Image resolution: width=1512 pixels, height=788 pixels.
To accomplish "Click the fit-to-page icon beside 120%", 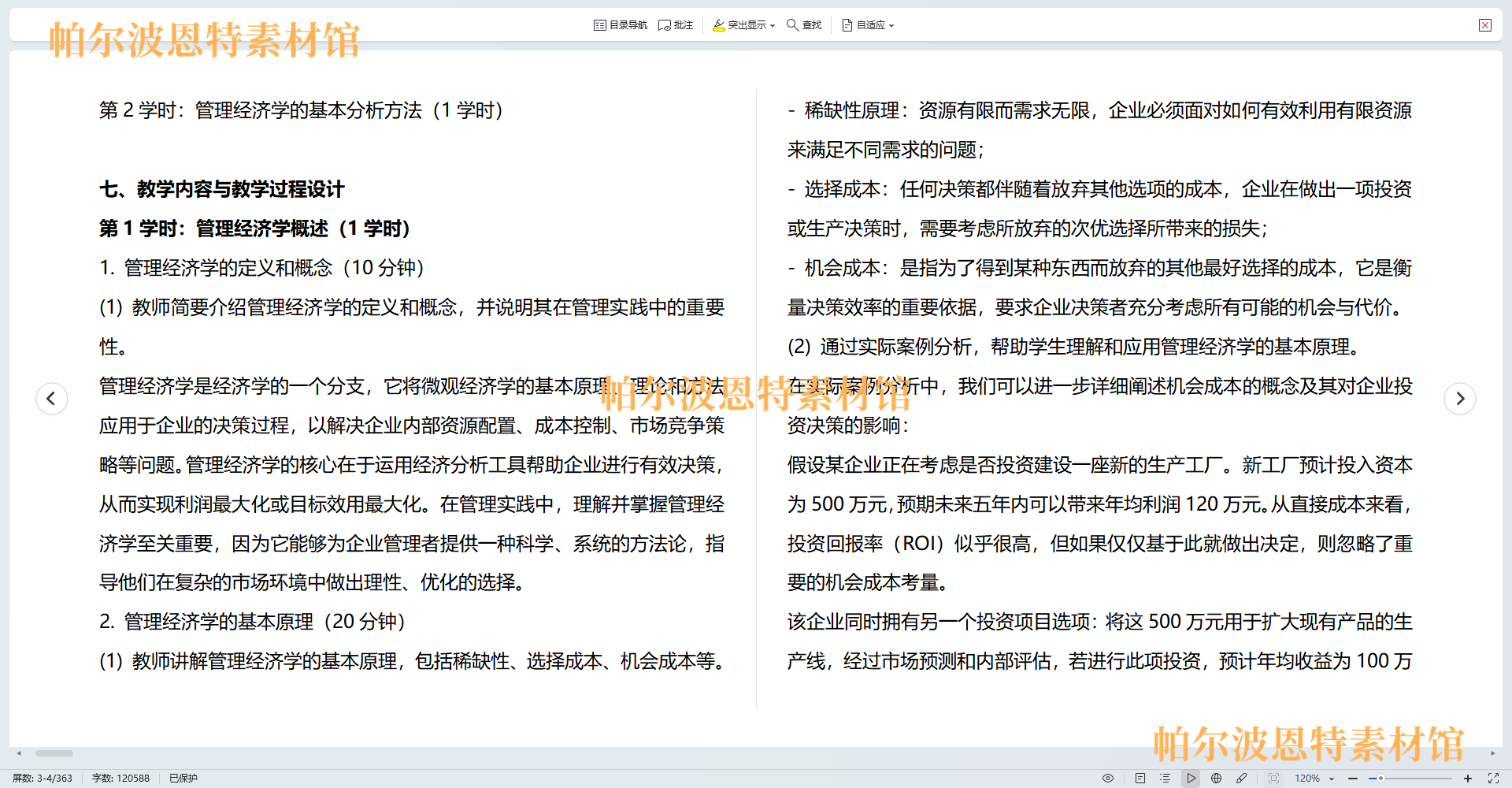I will pyautogui.click(x=1273, y=778).
